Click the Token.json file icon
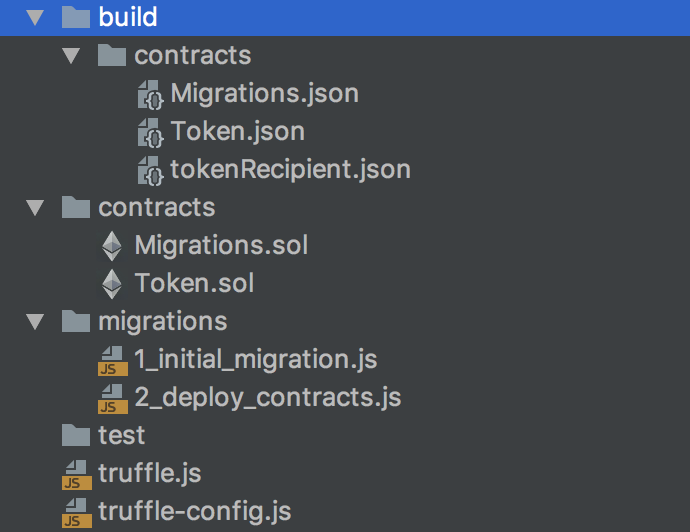 coord(150,133)
